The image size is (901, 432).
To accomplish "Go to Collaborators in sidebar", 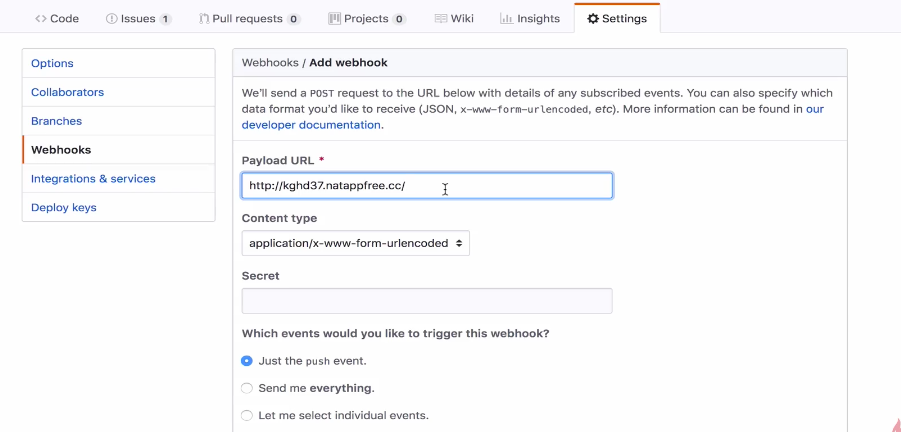I will 67,92.
